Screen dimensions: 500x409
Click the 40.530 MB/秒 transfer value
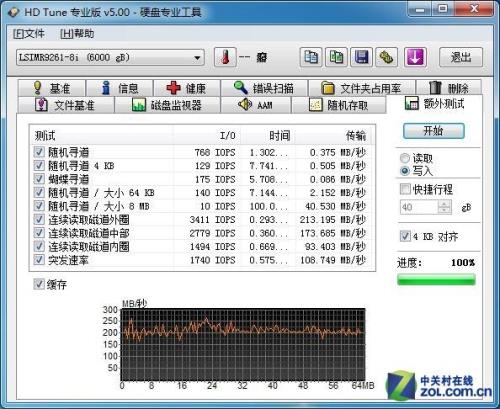pos(335,206)
